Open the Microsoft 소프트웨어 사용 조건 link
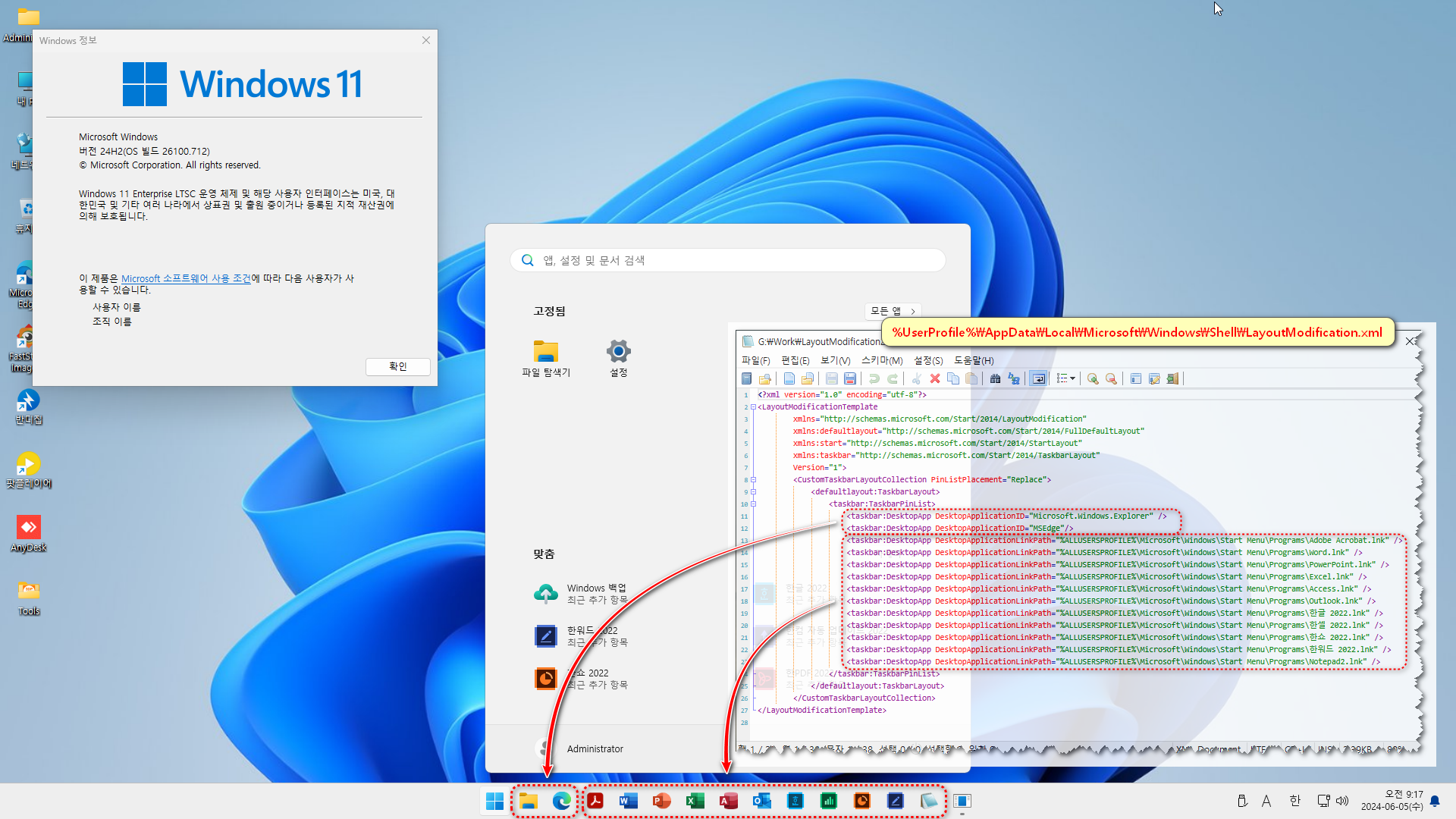The height and width of the screenshot is (819, 1456). pyautogui.click(x=186, y=278)
